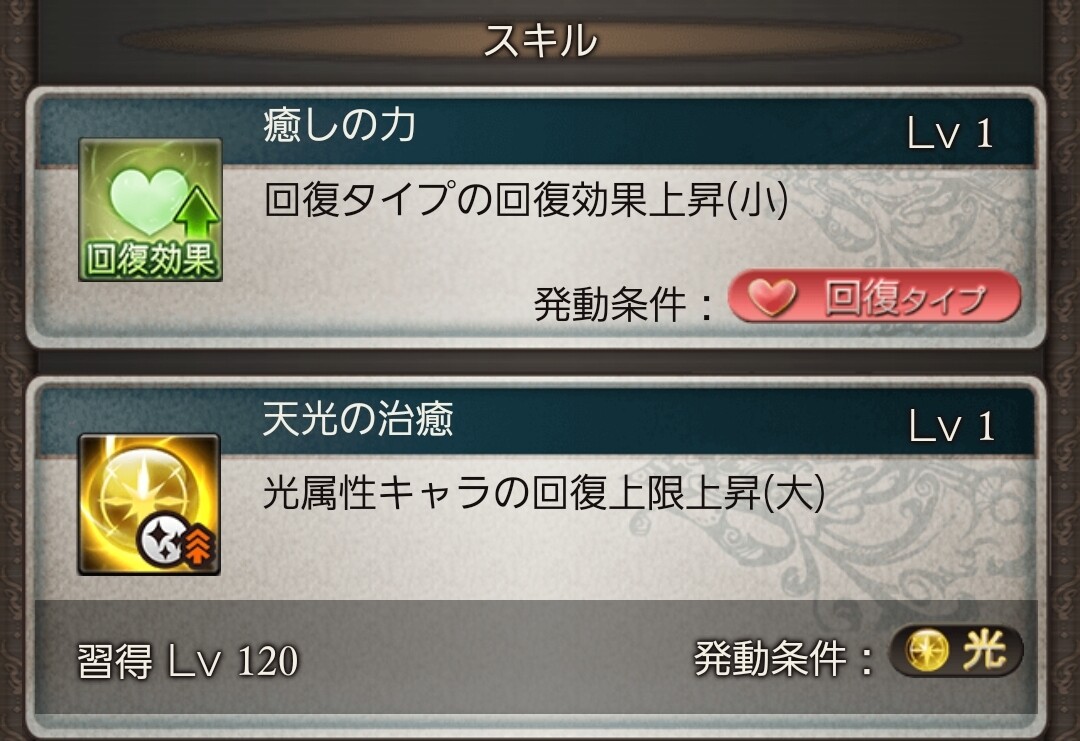The image size is (1080, 741).
Task: Select the 天光の治癒 skill title bar
Action: pos(535,421)
